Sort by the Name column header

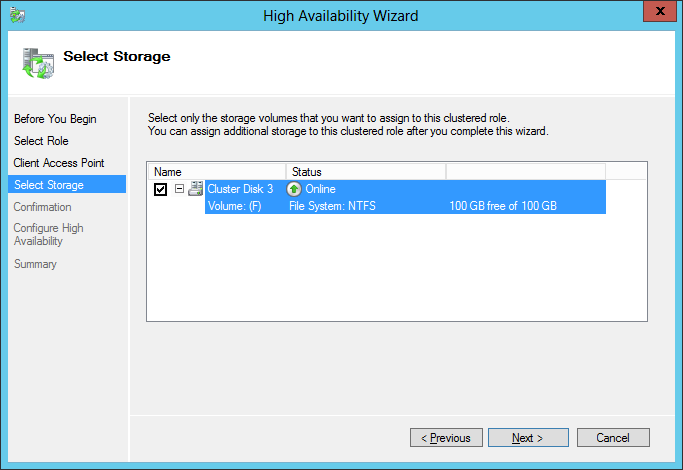pos(216,172)
